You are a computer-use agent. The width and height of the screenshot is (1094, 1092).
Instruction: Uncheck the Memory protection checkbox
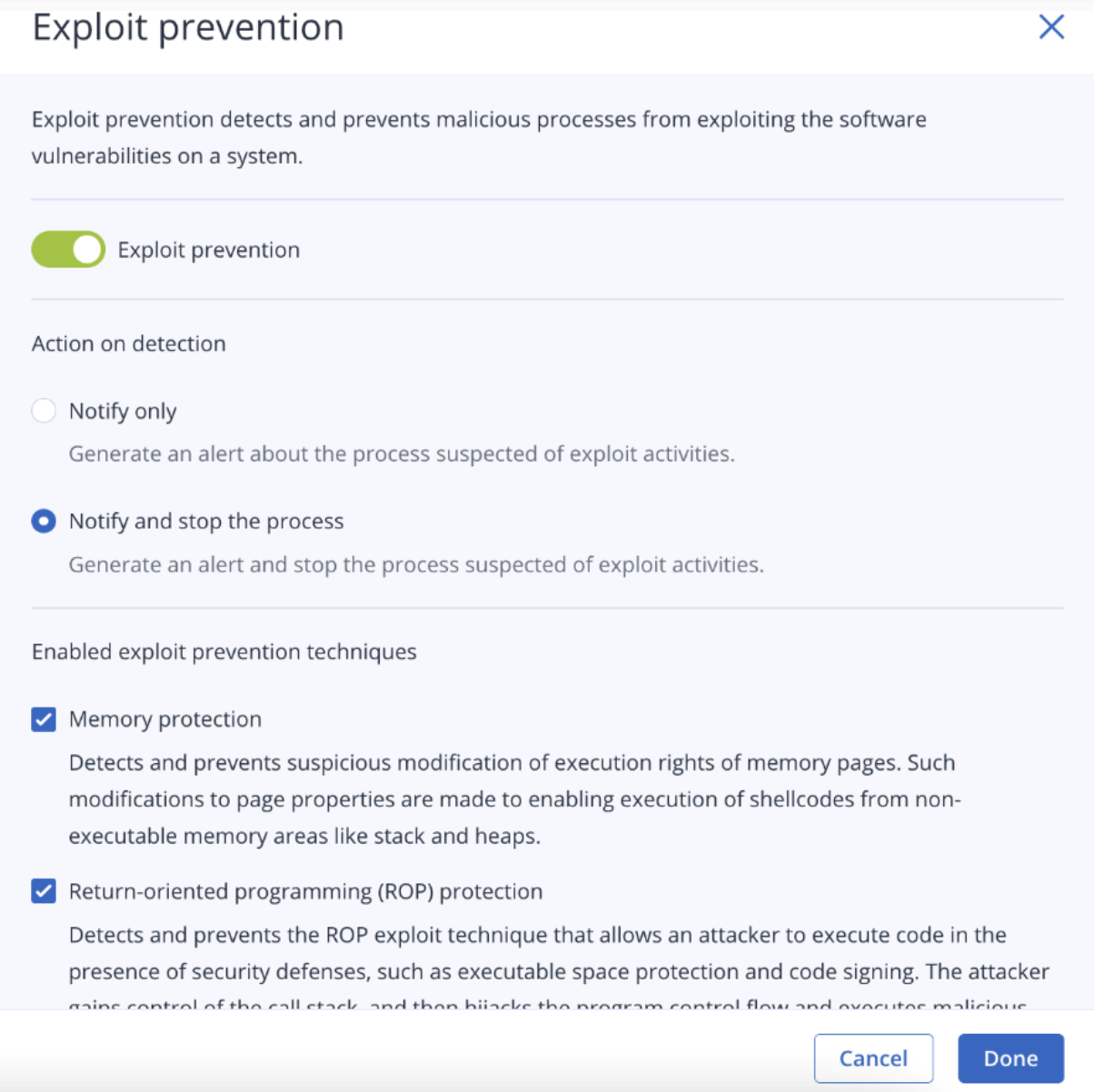coord(44,720)
